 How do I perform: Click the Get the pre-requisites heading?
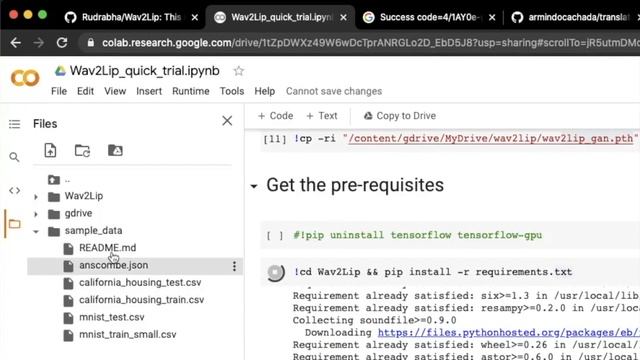point(355,185)
